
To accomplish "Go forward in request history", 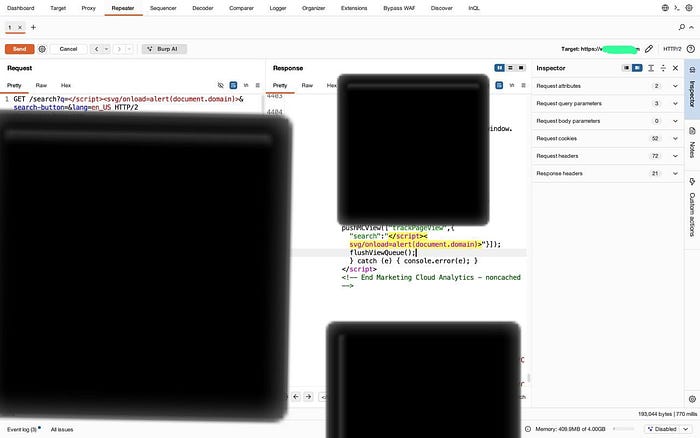I will (x=119, y=49).
